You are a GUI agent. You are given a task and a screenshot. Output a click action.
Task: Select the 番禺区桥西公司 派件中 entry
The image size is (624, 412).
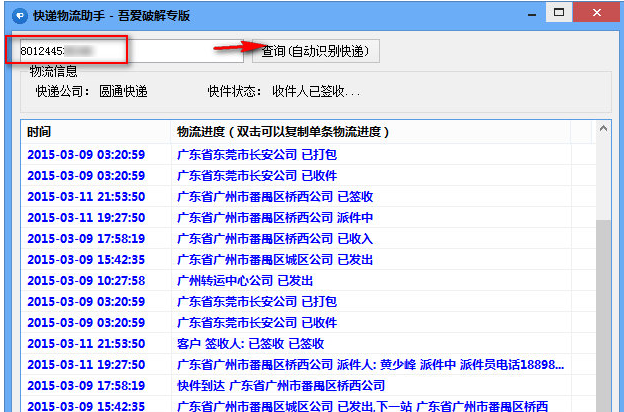coord(274,218)
